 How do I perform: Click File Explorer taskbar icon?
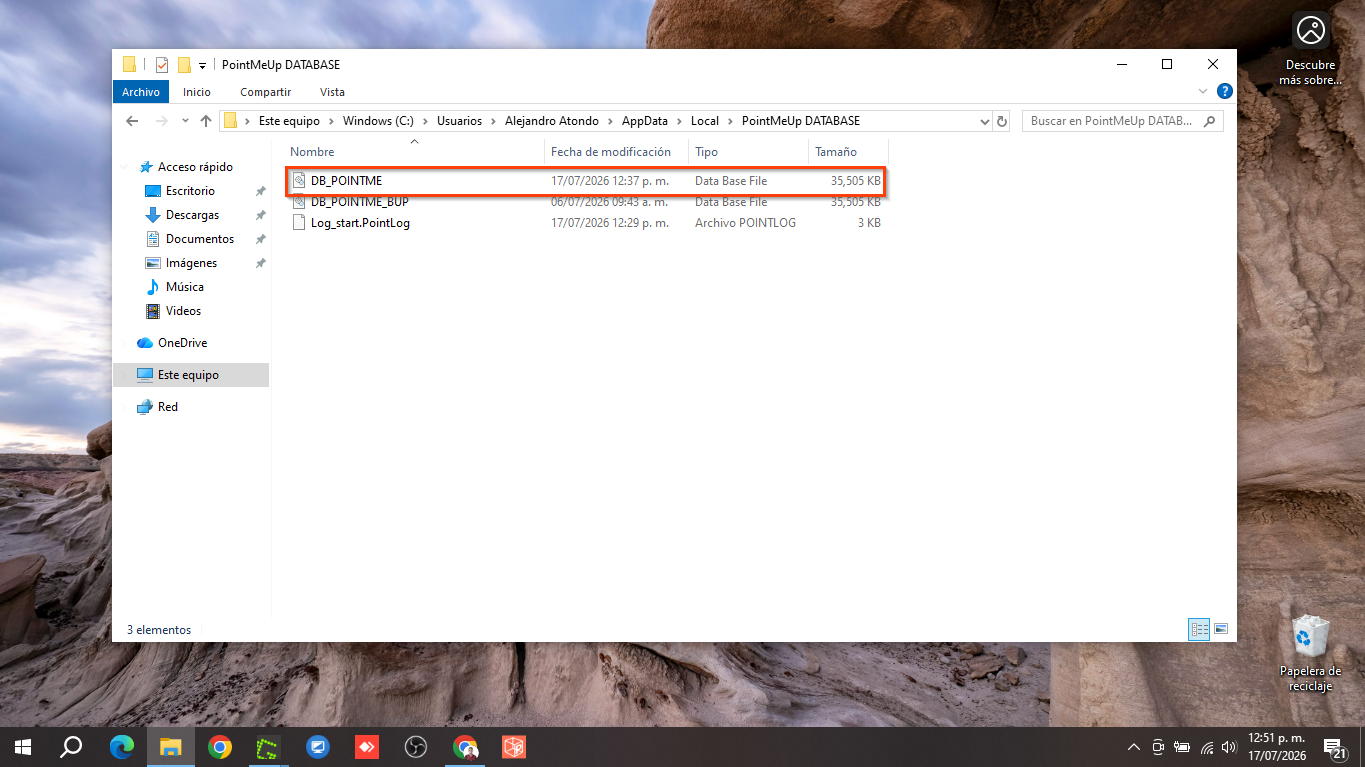pyautogui.click(x=171, y=747)
